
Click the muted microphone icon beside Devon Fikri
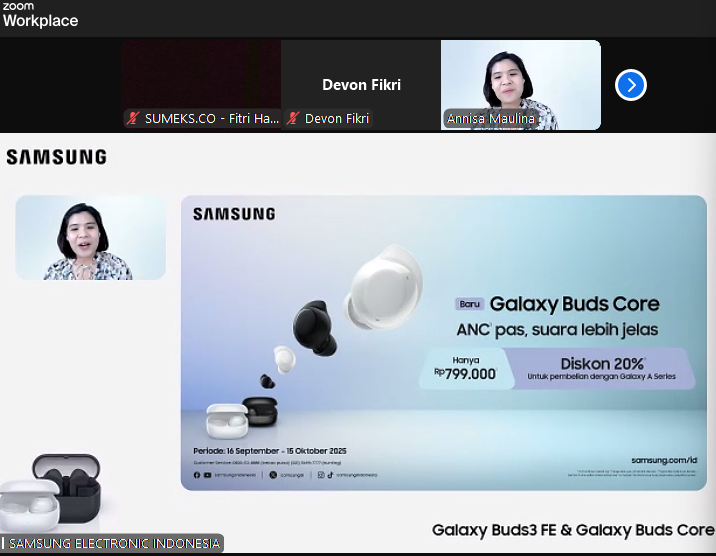pyautogui.click(x=293, y=119)
